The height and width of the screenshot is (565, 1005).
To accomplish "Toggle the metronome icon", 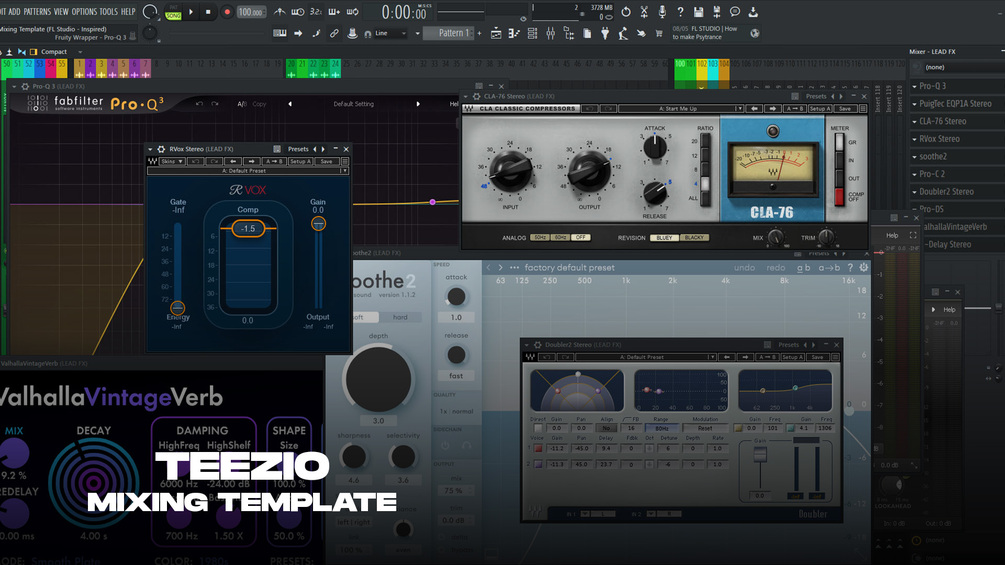I will pyautogui.click(x=279, y=12).
